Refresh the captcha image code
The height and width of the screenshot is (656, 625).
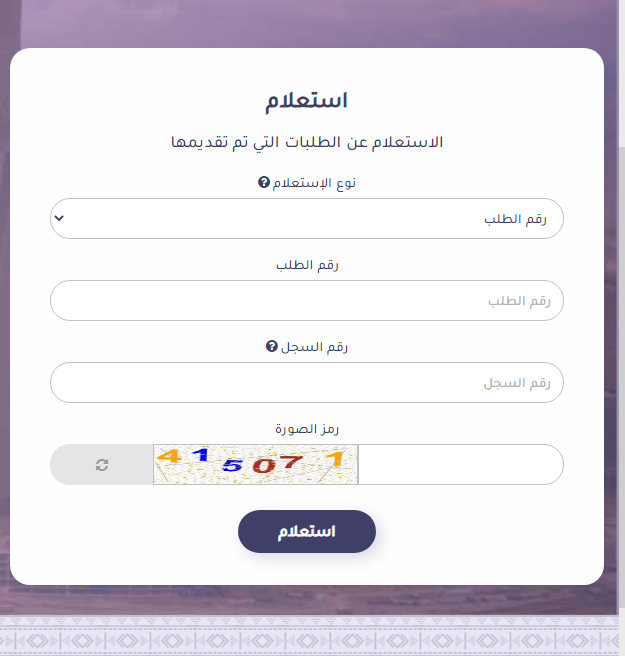[101, 465]
